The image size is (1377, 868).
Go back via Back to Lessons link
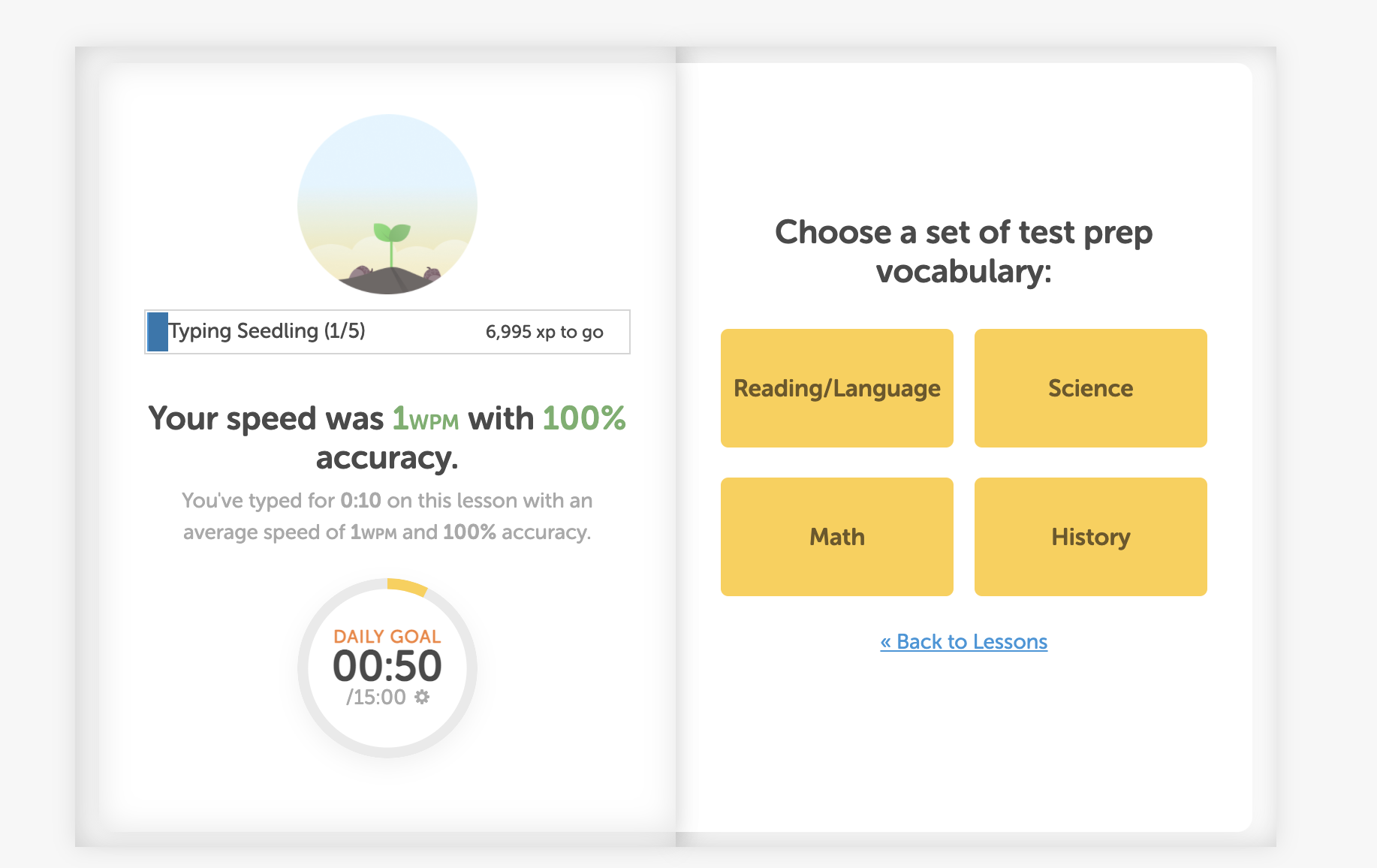[x=964, y=642]
